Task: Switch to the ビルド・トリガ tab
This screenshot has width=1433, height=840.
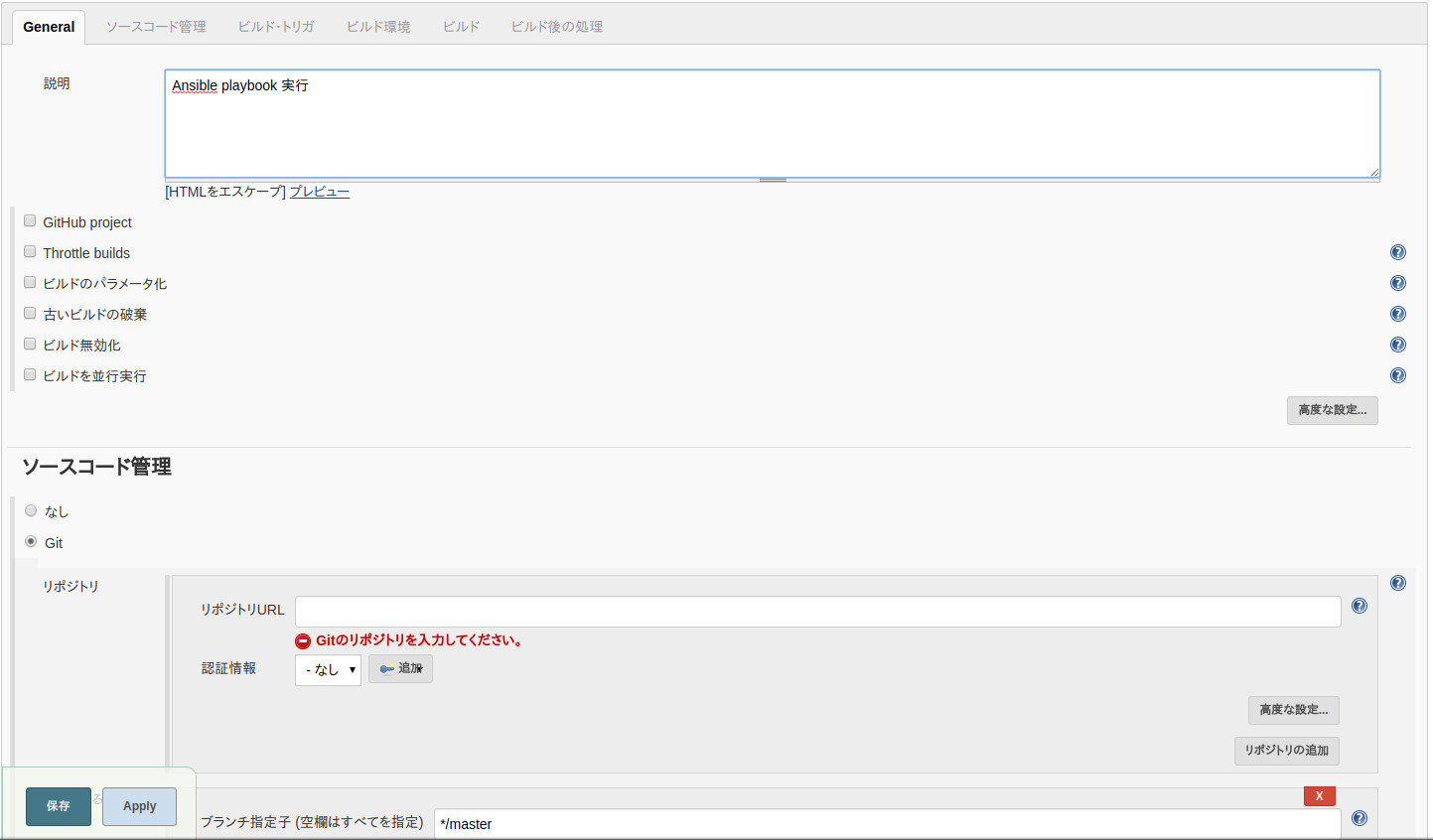Action: click(276, 27)
